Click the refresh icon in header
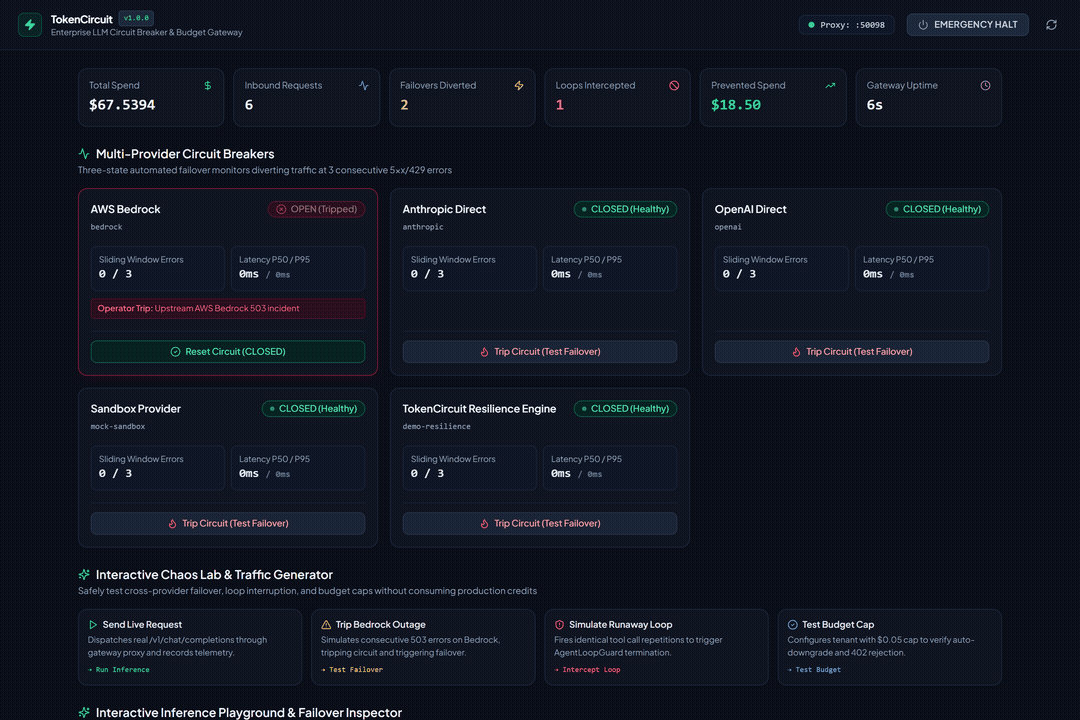Screen dimensions: 1080x720 click(1051, 25)
